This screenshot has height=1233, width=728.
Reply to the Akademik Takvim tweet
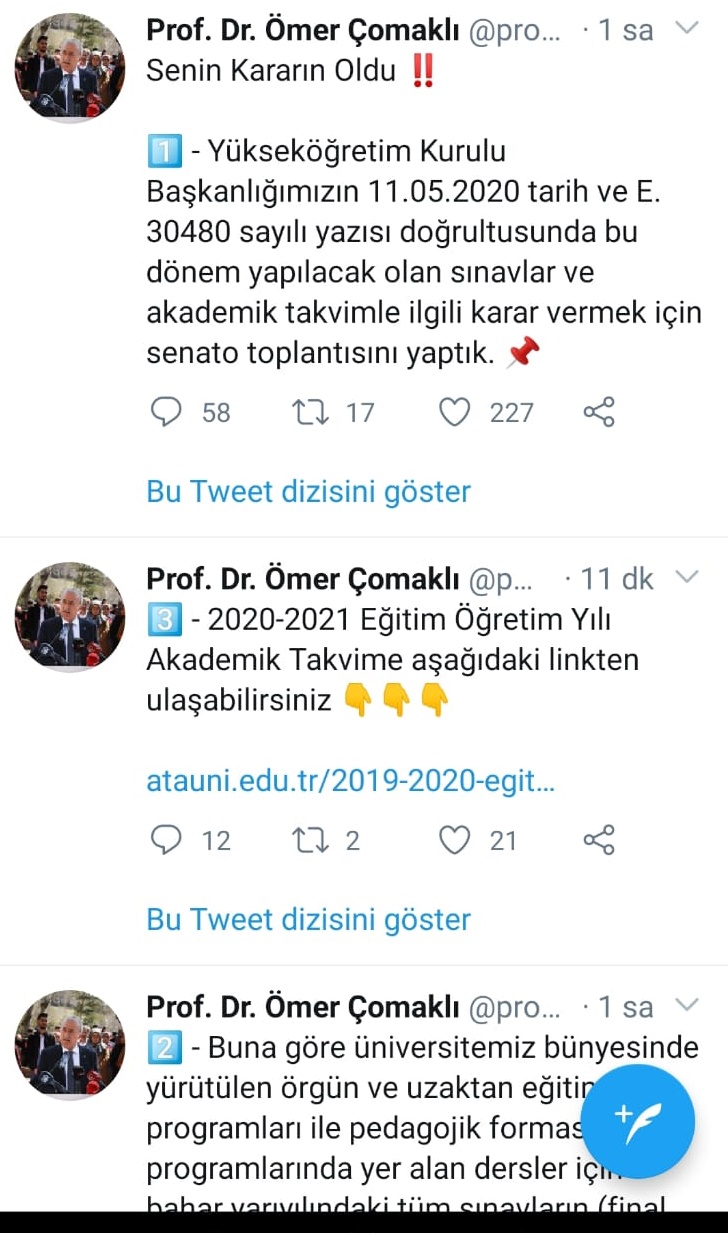pos(166,841)
